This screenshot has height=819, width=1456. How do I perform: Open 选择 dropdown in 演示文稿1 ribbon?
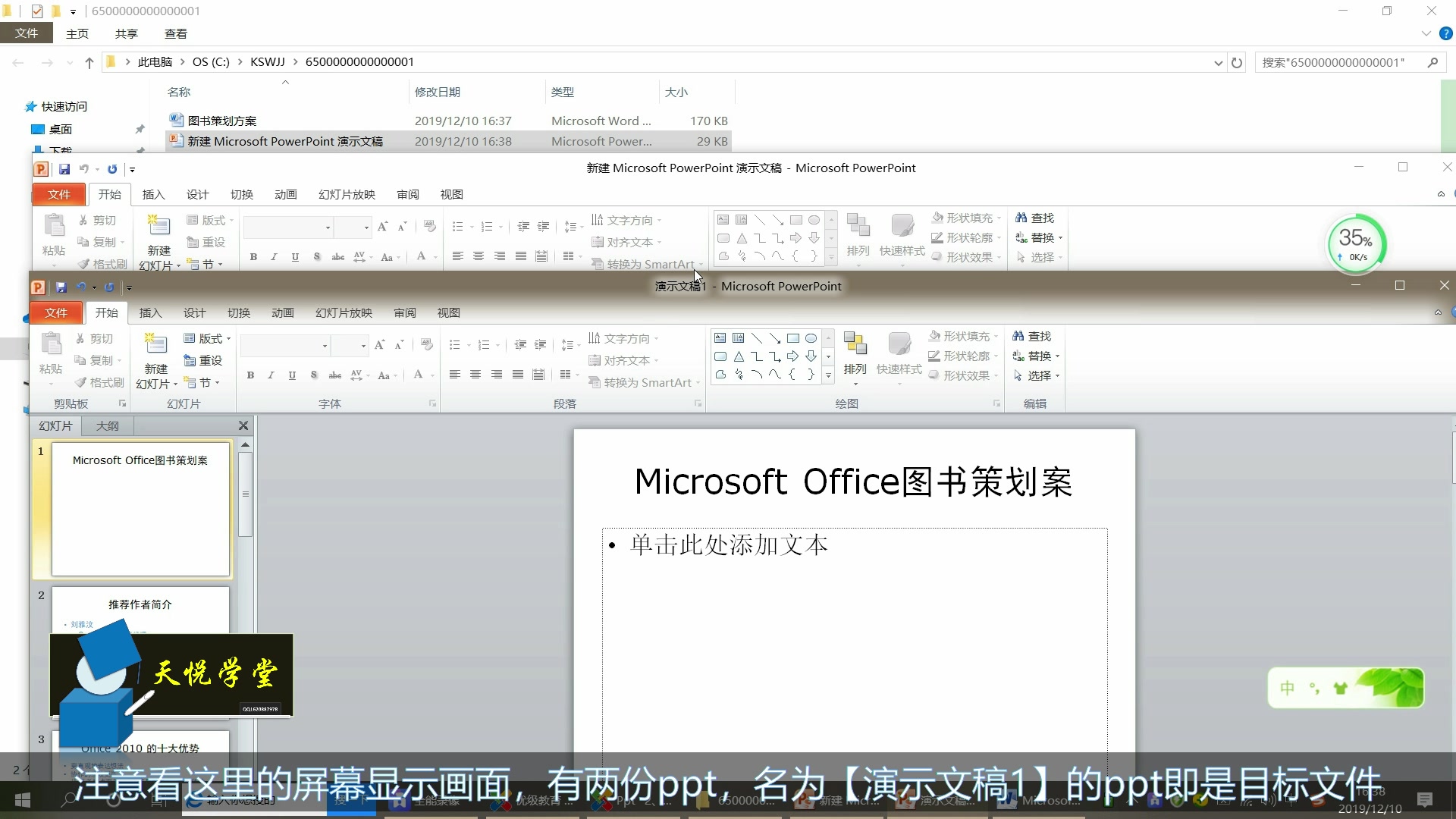1037,375
